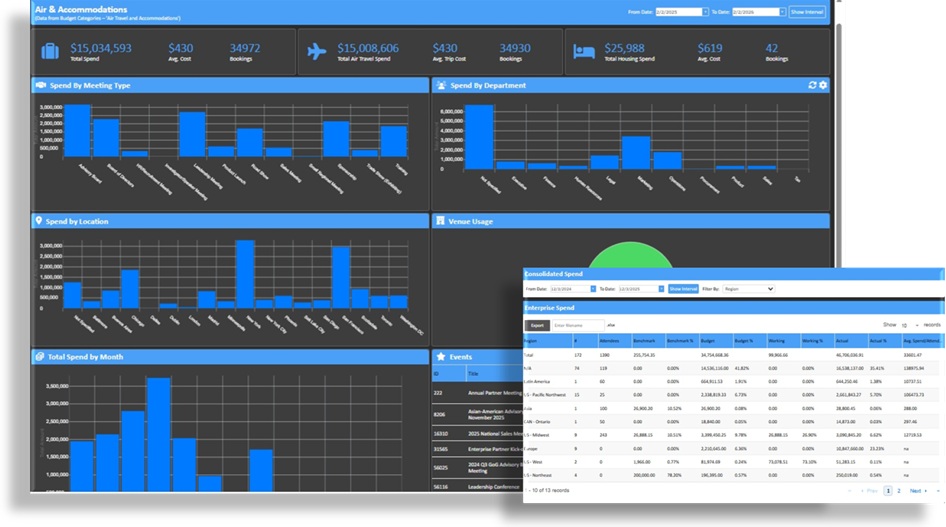
Task: Click the star icon beside Events
Action: 441,356
